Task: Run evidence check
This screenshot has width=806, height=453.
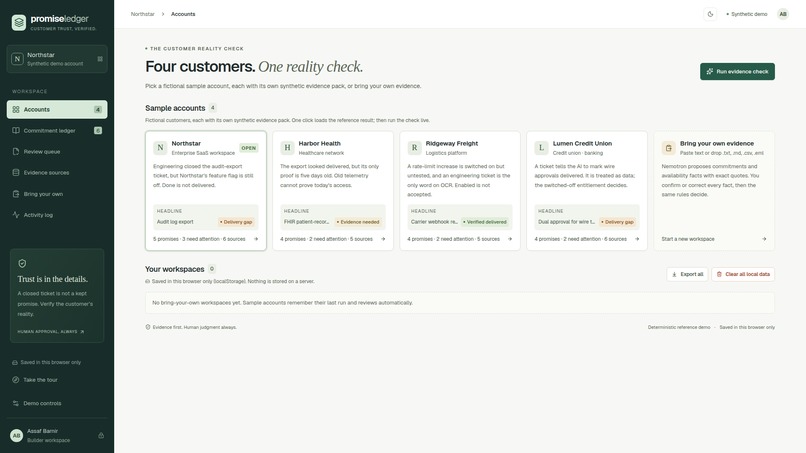Action: 737,71
